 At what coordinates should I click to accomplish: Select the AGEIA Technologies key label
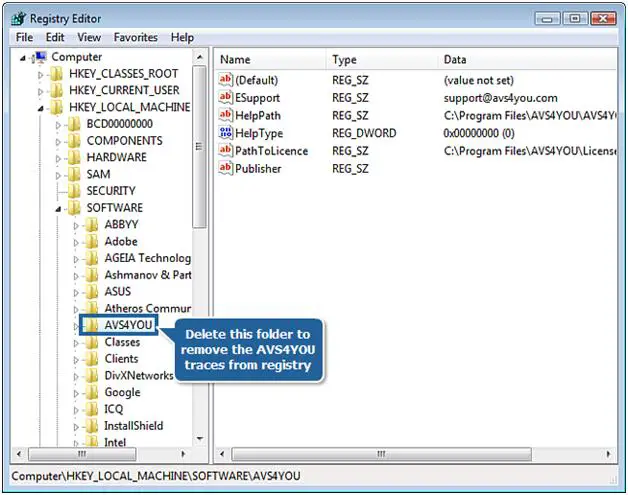point(148,258)
